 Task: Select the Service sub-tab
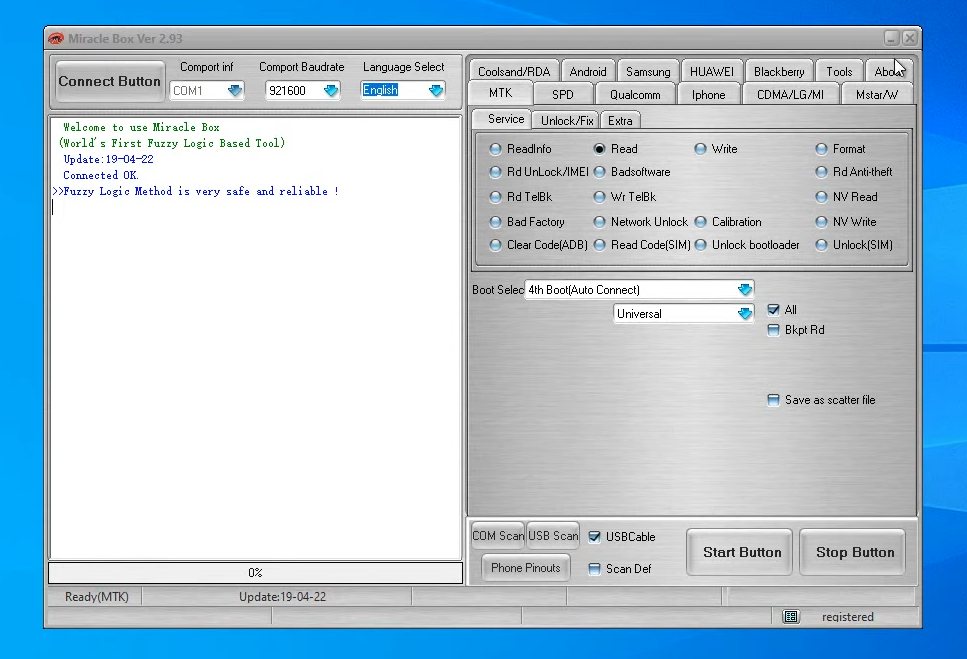click(x=505, y=119)
